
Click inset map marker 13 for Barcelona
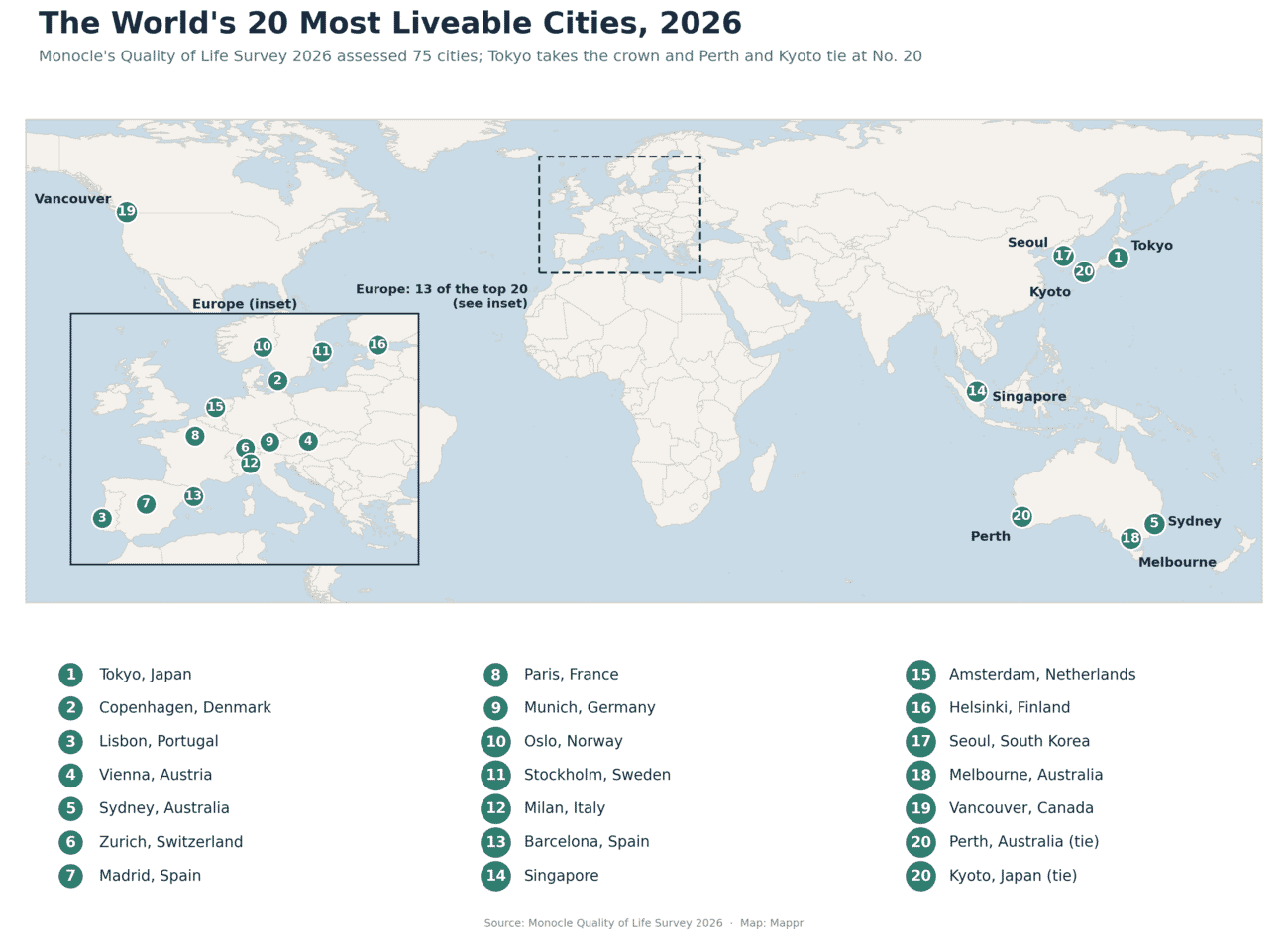pyautogui.click(x=193, y=496)
